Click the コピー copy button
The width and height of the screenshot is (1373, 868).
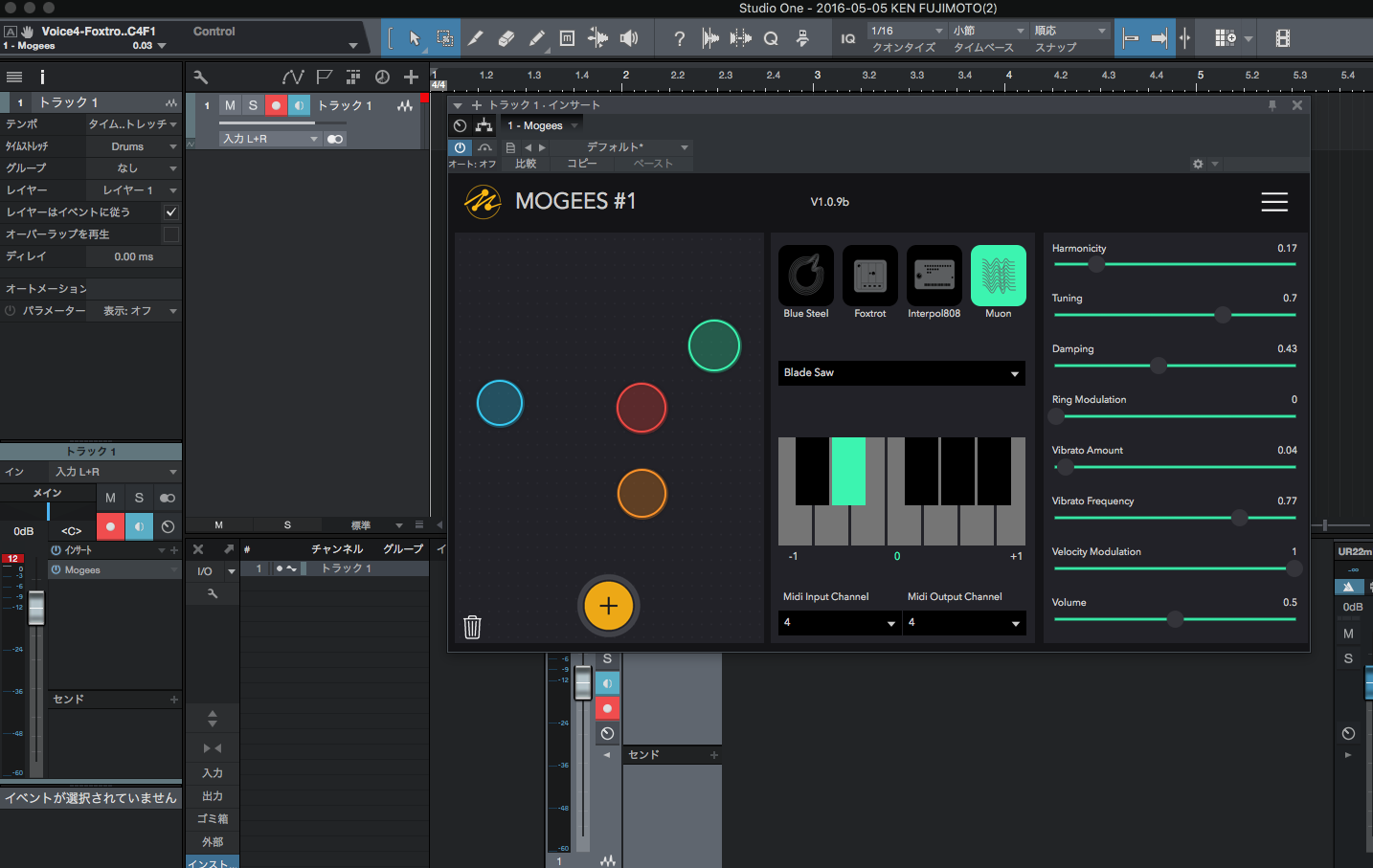pos(581,164)
